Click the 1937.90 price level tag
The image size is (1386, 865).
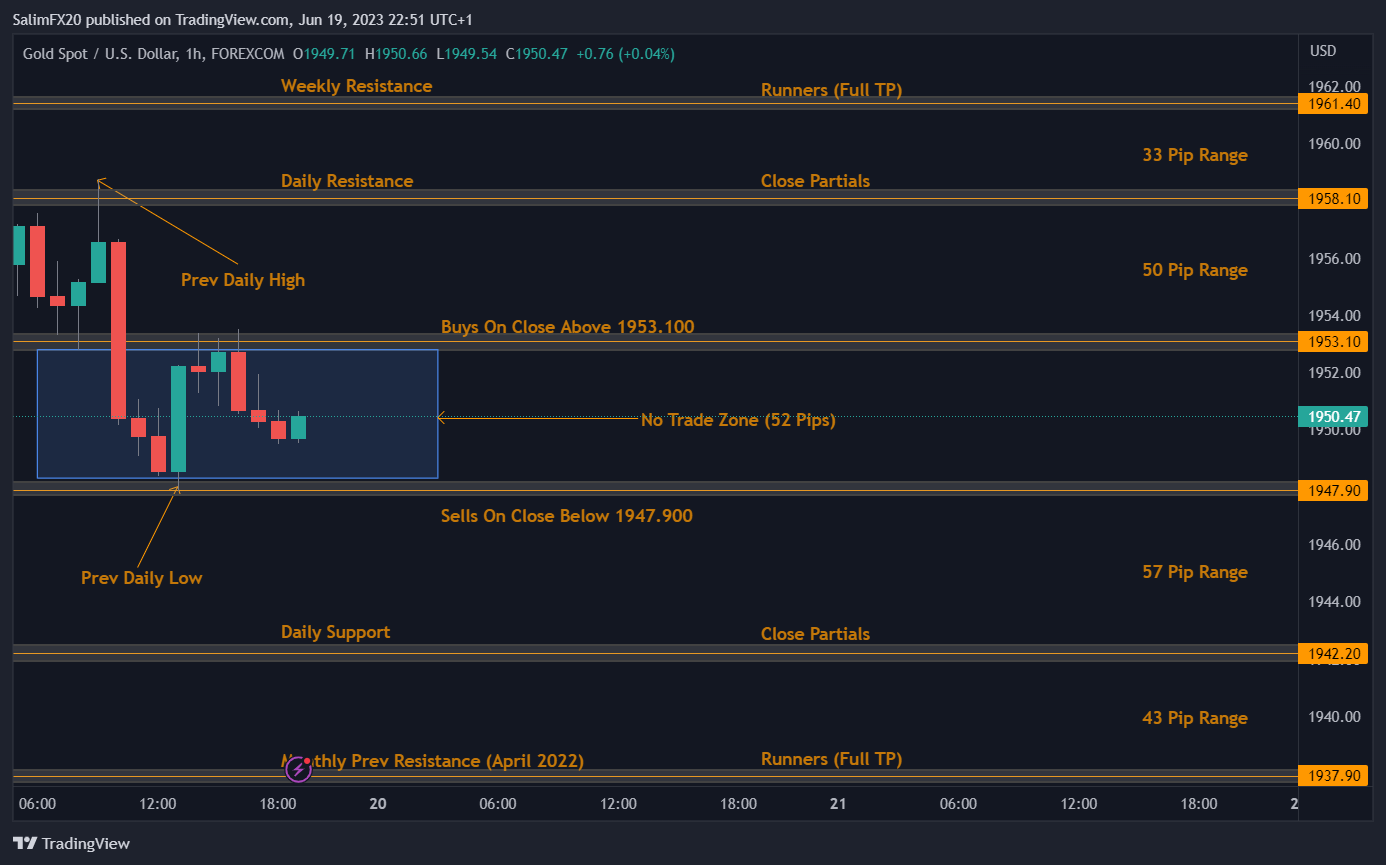1332,775
